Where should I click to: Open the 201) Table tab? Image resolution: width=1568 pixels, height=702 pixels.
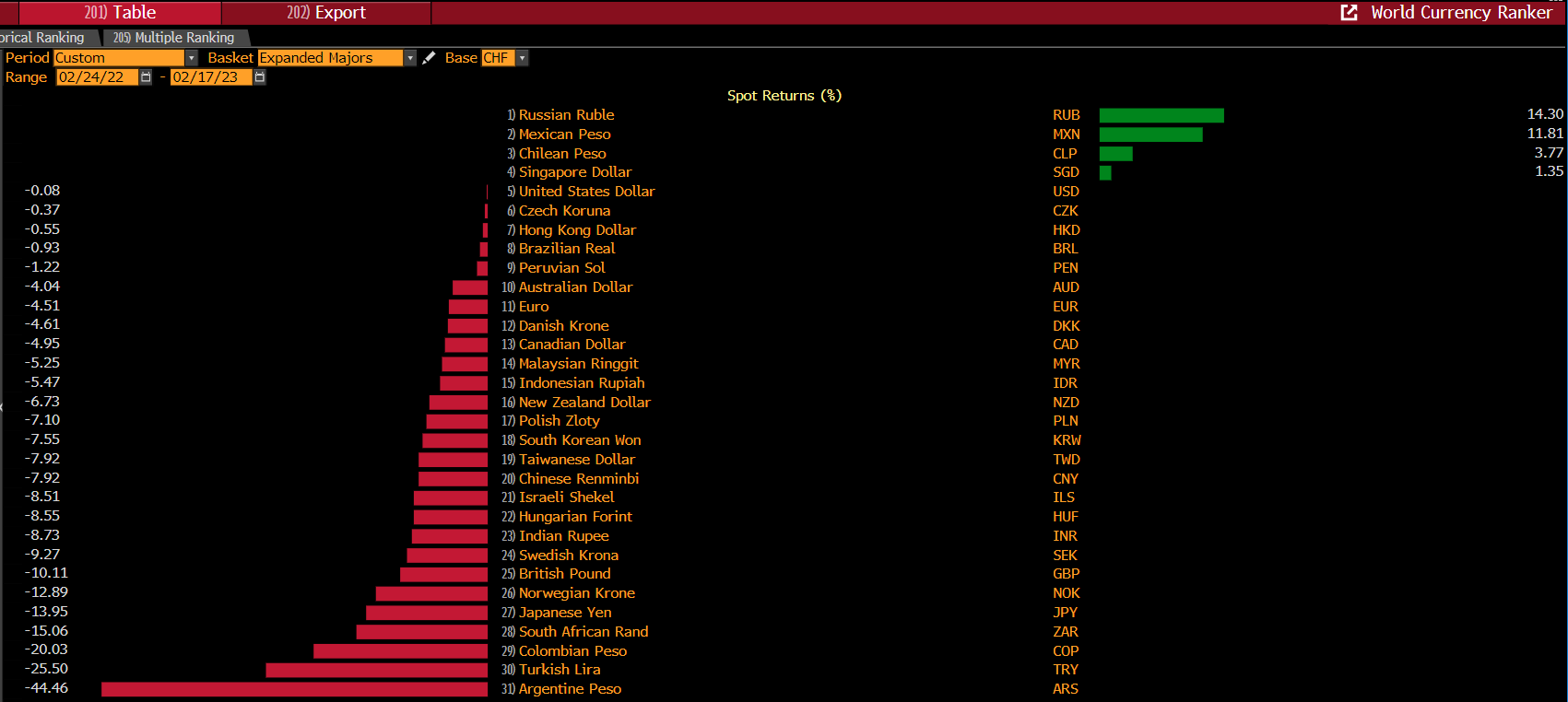(x=120, y=13)
